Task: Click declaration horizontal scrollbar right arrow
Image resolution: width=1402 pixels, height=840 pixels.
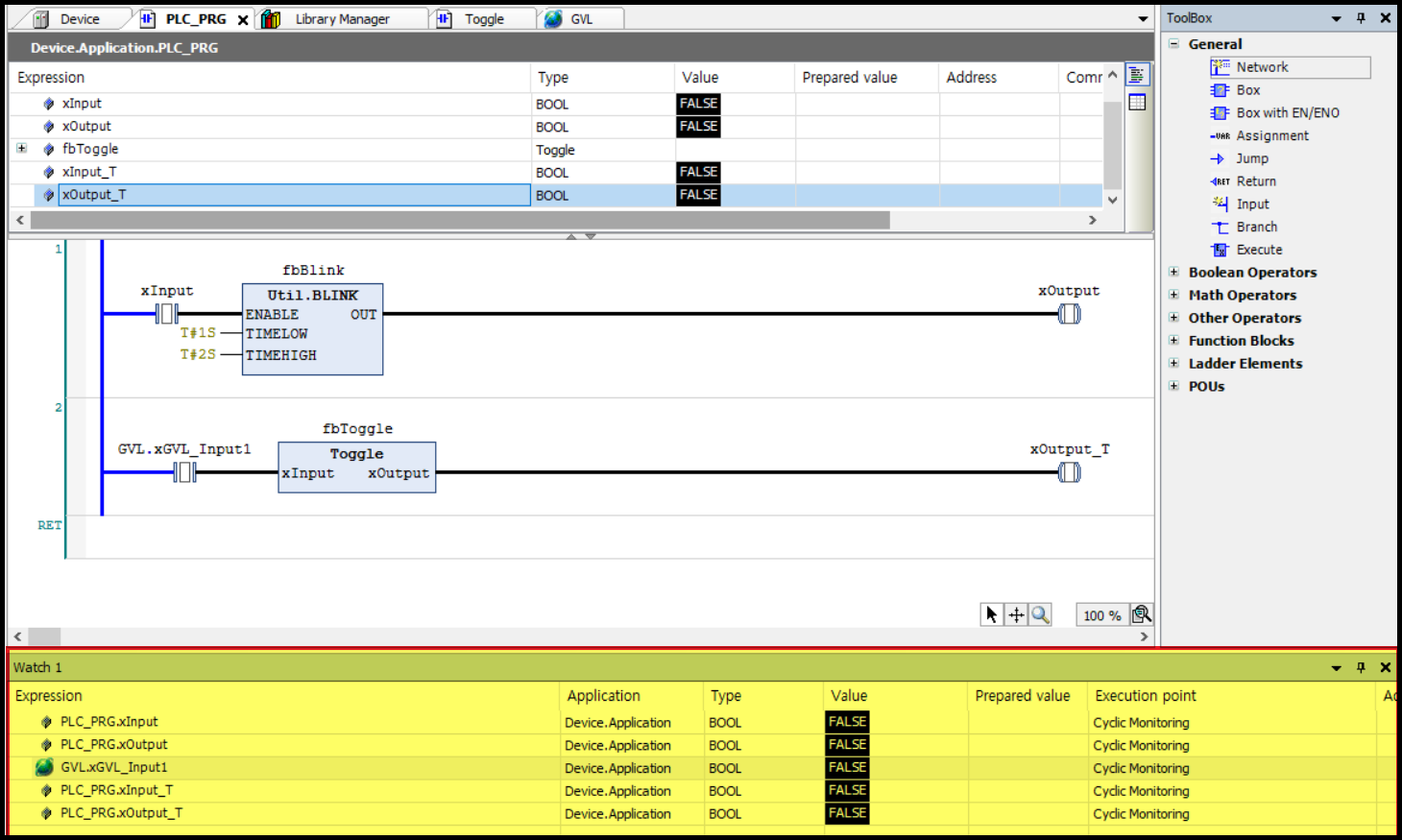Action: pyautogui.click(x=1092, y=220)
